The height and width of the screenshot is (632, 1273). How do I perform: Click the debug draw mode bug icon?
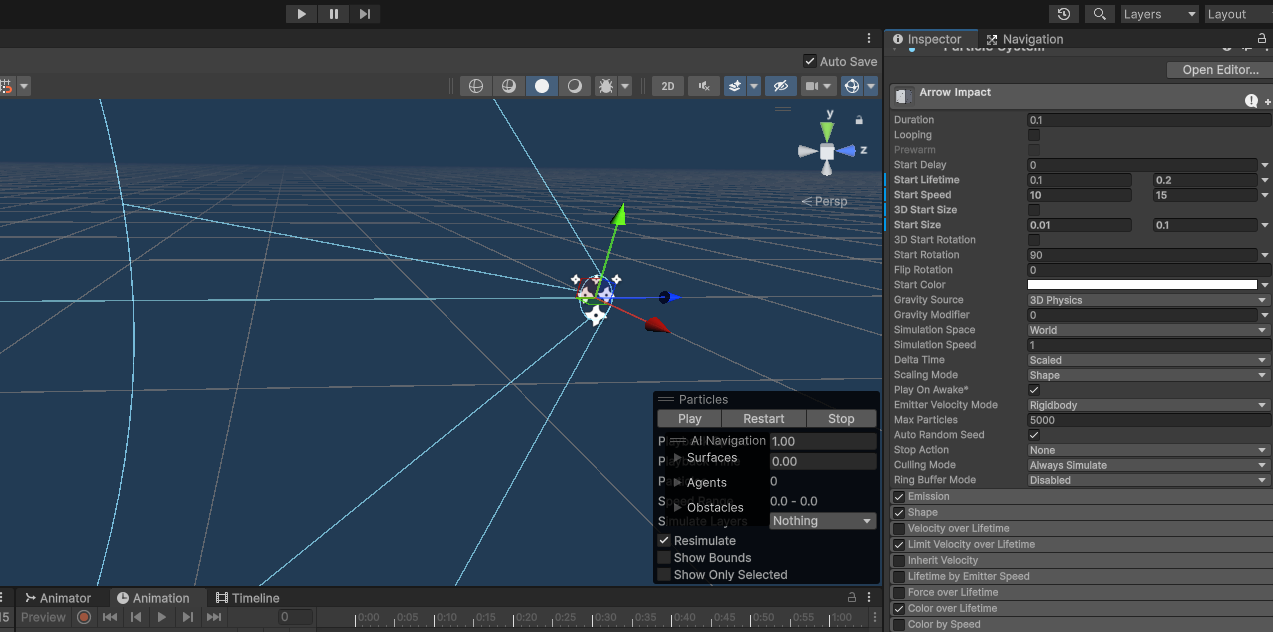(606, 86)
